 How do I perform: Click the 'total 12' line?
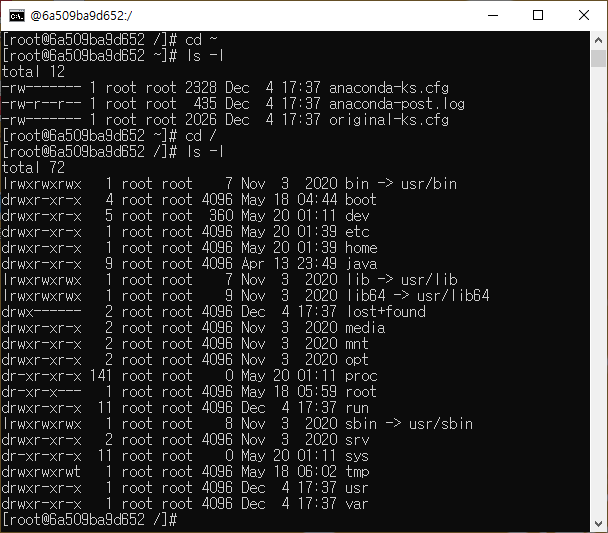click(33, 72)
